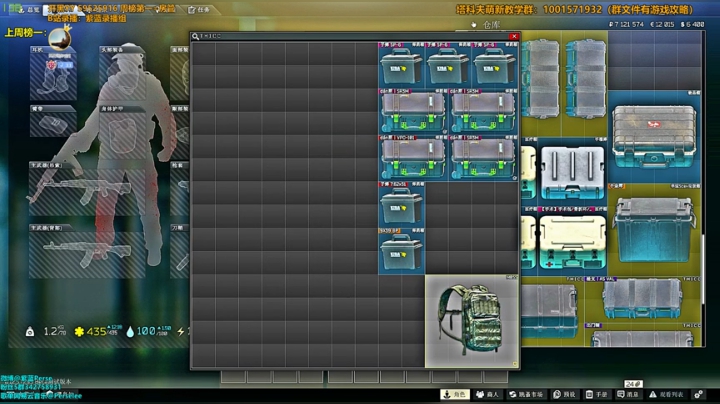Screen dimensions: 720x404
Task: Switch to the 角色 character tab
Action: (x=455, y=394)
